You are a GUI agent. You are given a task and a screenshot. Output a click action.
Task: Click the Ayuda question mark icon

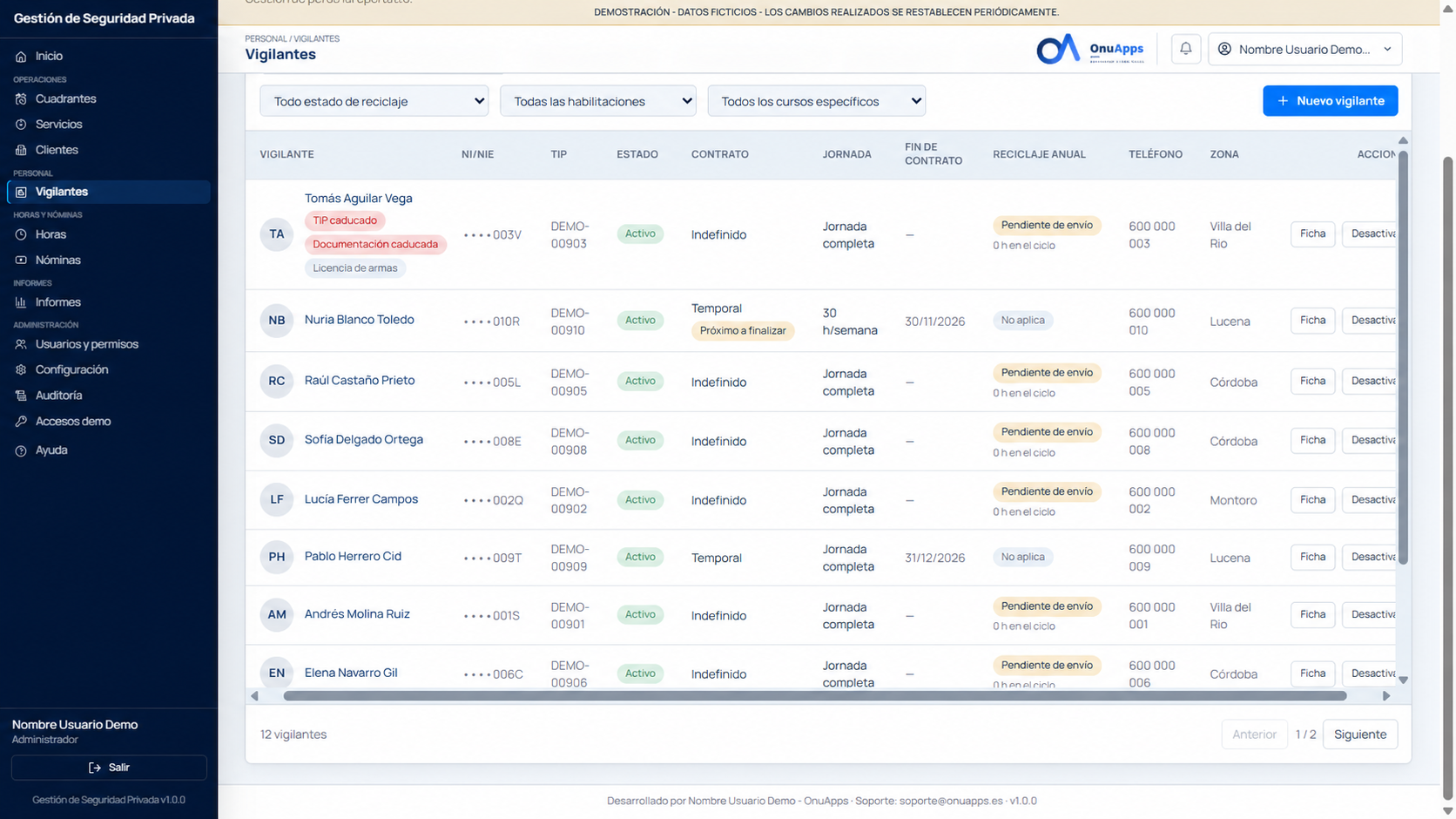21,450
